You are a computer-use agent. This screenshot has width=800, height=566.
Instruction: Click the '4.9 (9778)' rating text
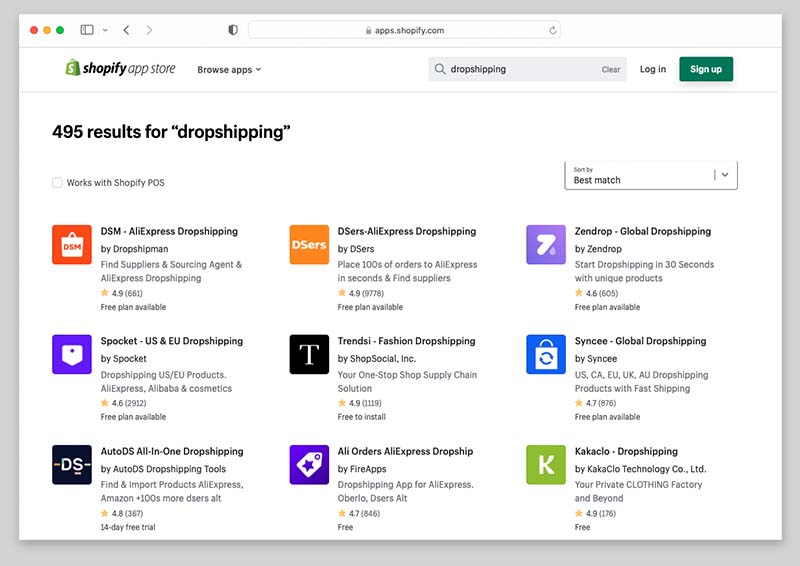366,293
